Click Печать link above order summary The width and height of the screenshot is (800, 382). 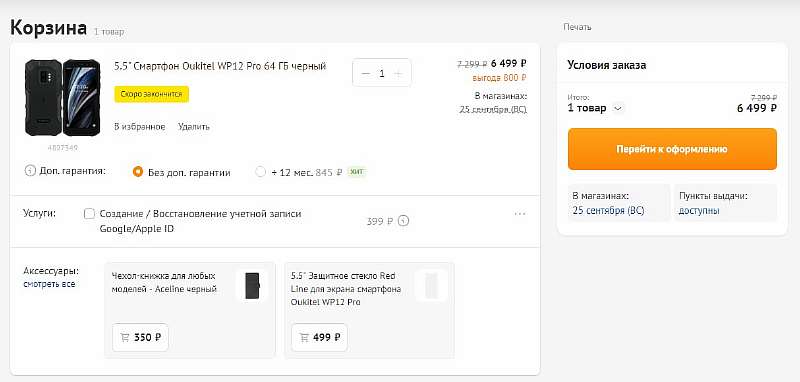coord(578,27)
